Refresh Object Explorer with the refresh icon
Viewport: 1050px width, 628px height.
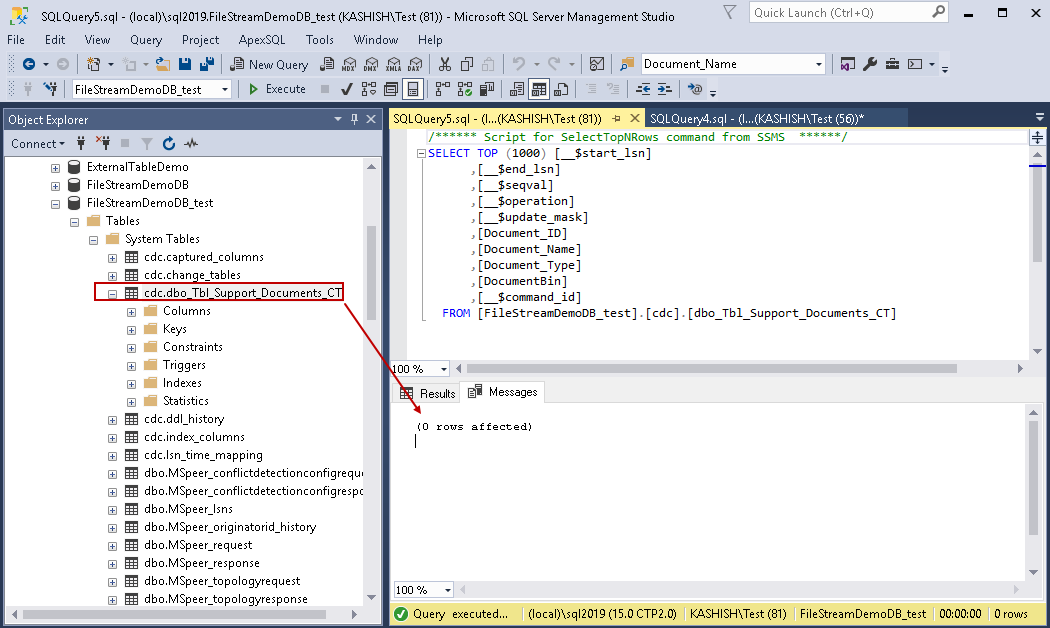(169, 143)
